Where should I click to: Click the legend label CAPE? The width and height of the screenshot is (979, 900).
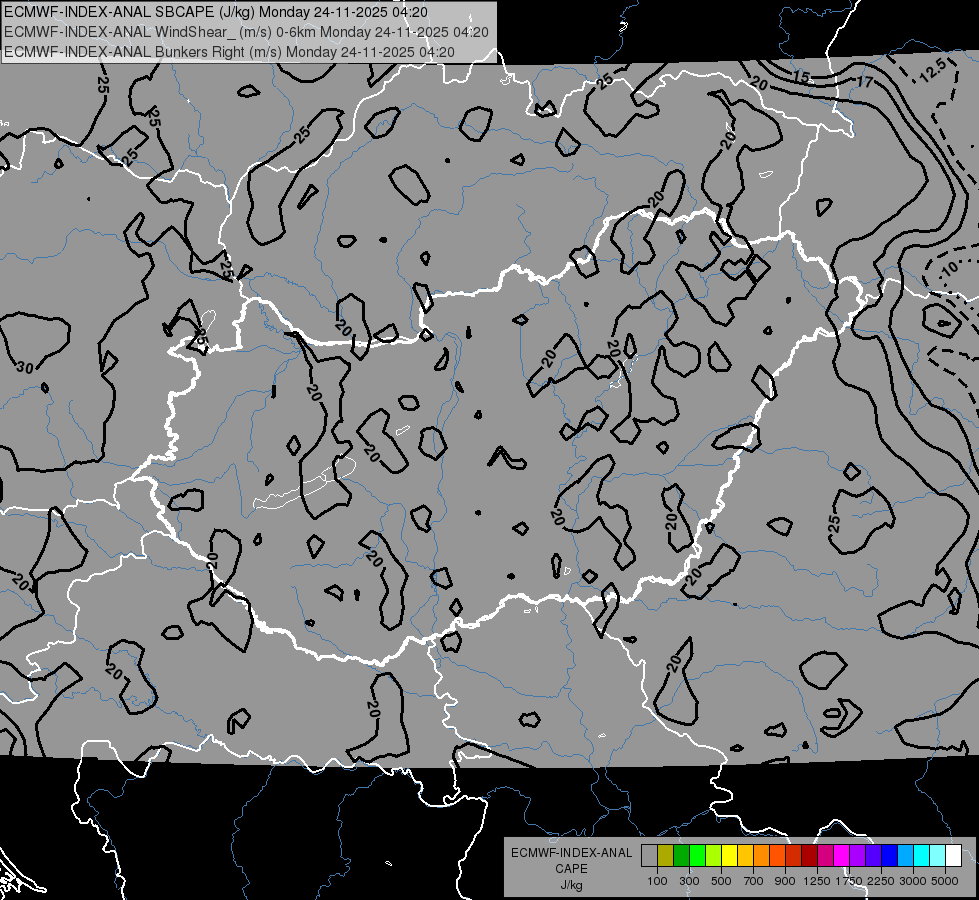(x=571, y=868)
